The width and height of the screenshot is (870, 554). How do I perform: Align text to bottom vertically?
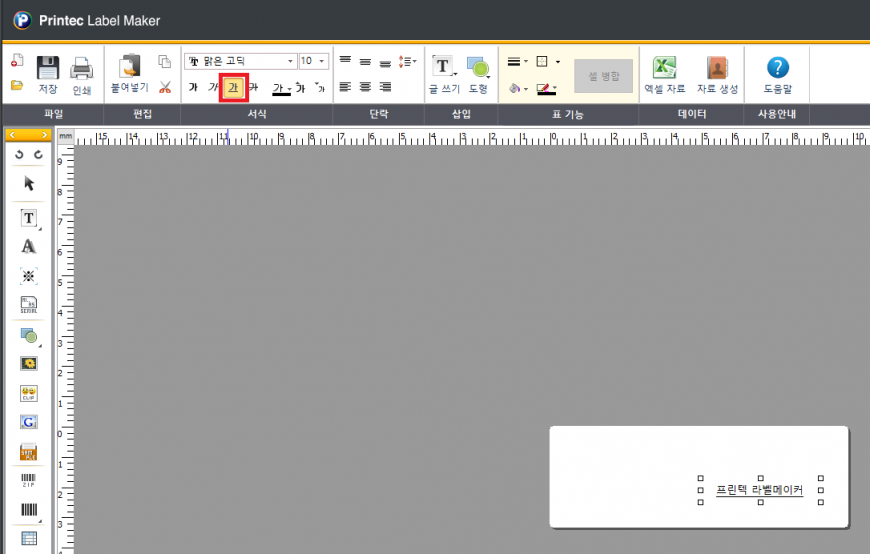385,62
